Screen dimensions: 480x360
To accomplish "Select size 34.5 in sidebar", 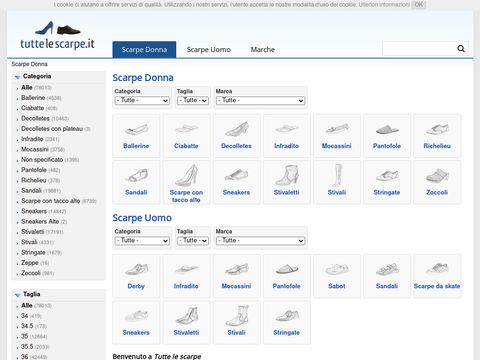I will [x=27, y=326].
